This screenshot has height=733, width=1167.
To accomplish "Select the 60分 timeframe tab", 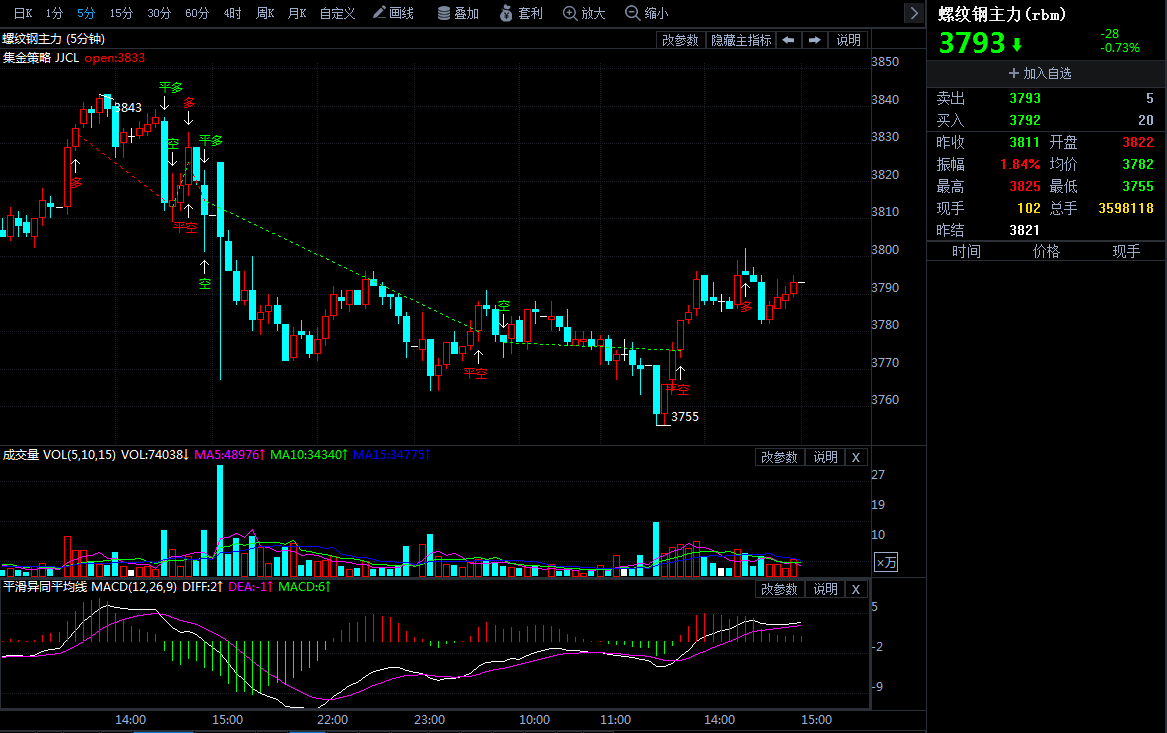I will [x=197, y=13].
